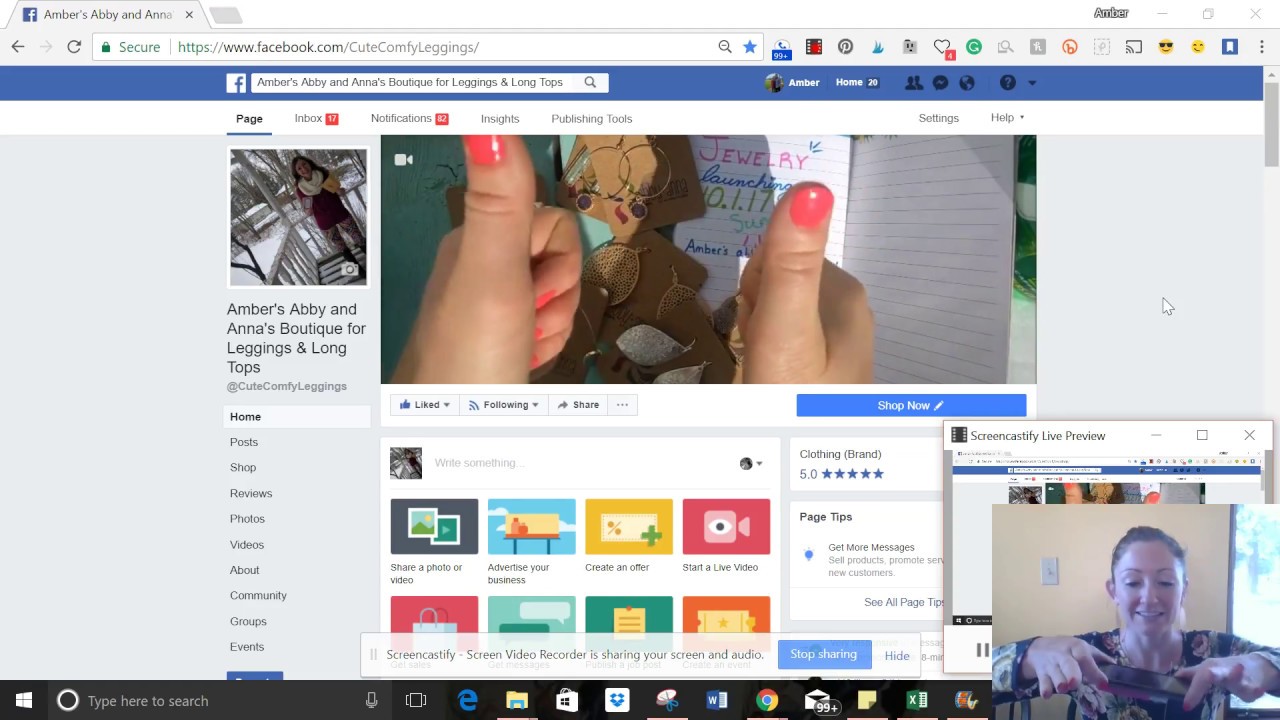This screenshot has height=720, width=1280.
Task: Open the sunglasses emoji extension
Action: click(1166, 47)
